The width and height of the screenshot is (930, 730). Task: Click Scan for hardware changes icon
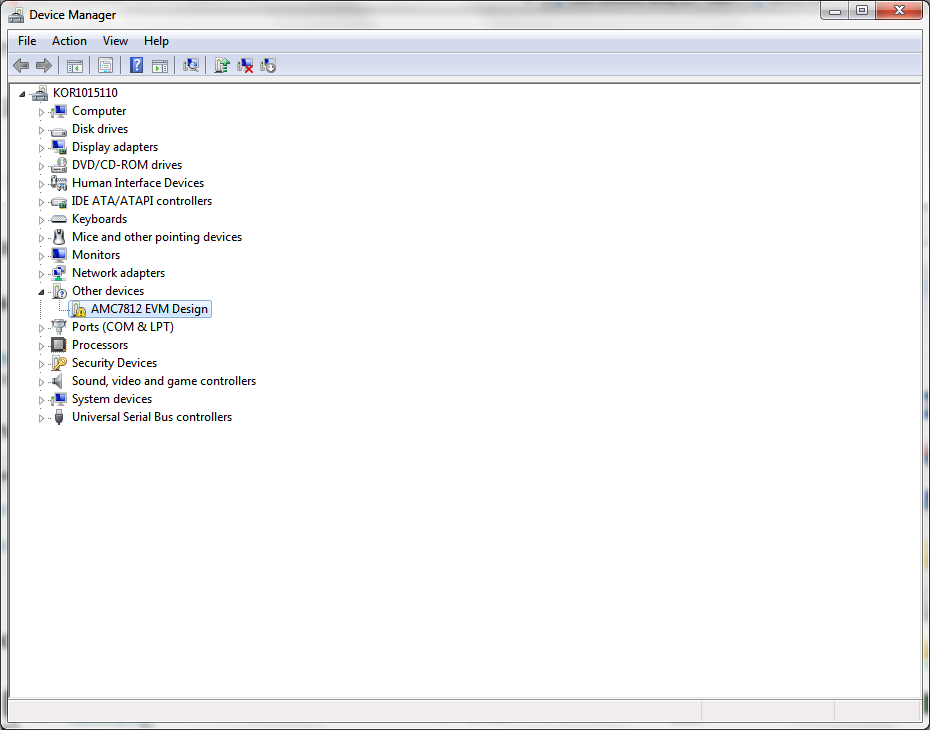coord(191,65)
